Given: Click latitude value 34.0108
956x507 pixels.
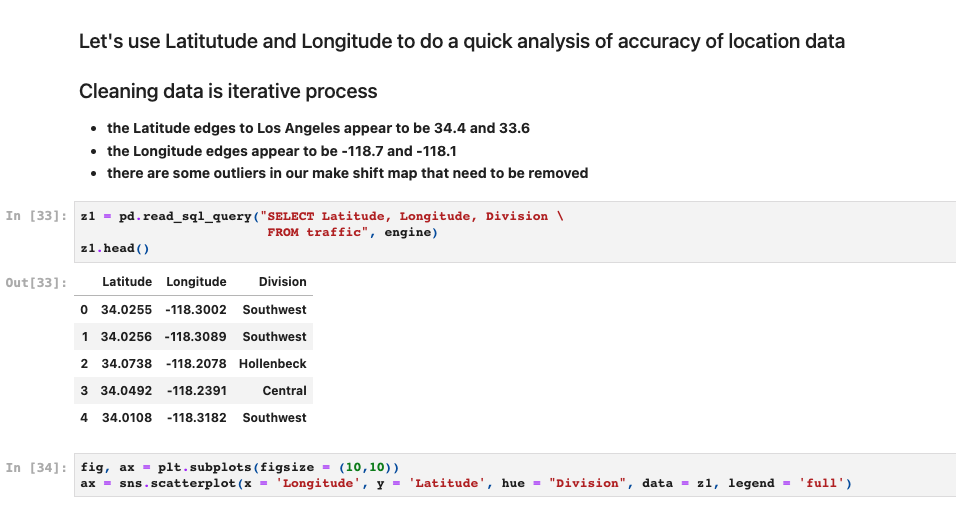Looking at the screenshot, I should (126, 417).
